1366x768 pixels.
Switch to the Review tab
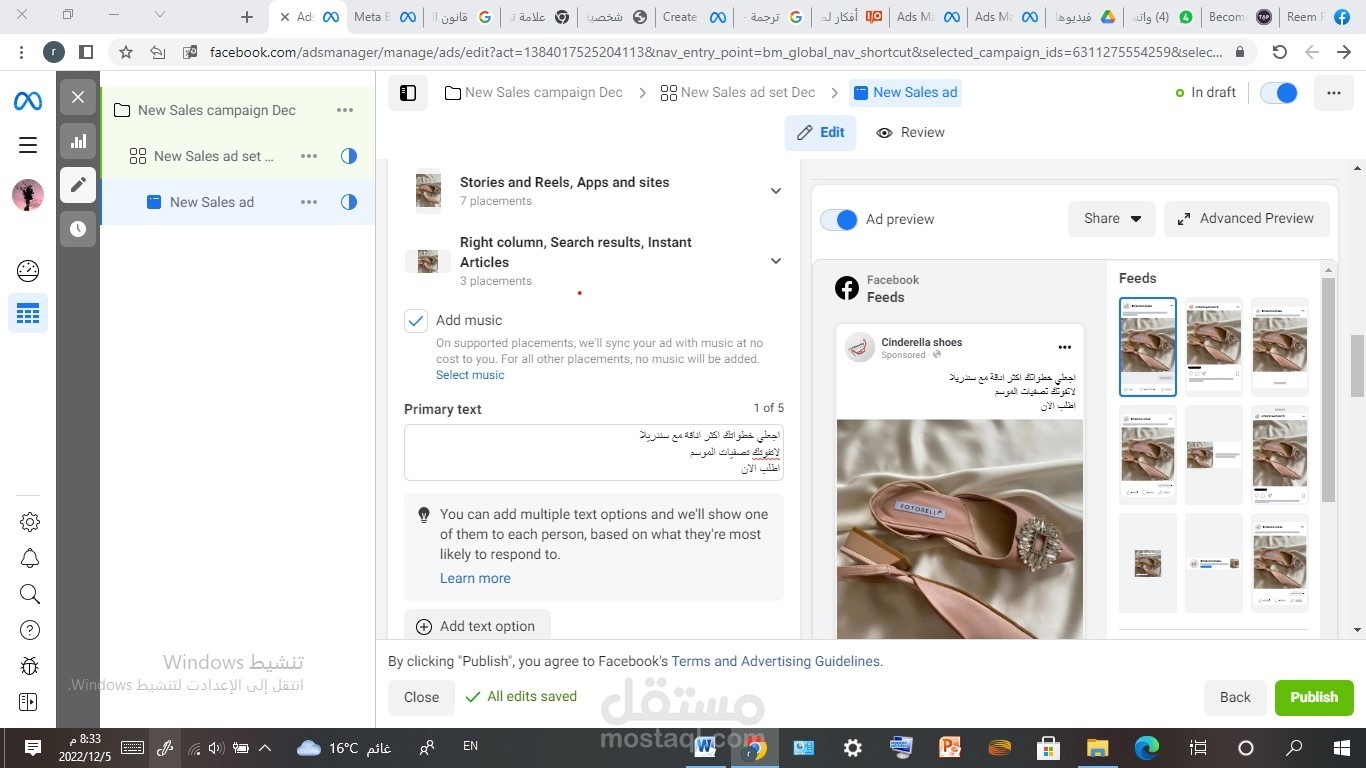(x=910, y=132)
